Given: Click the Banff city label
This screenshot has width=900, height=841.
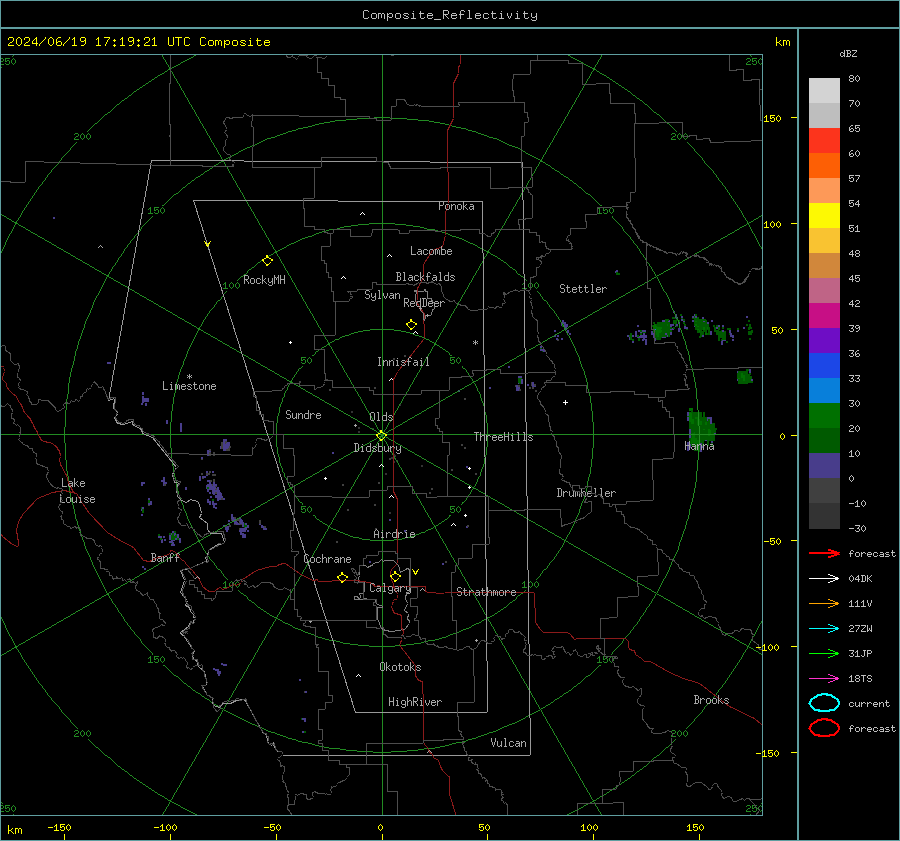Looking at the screenshot, I should [165, 557].
